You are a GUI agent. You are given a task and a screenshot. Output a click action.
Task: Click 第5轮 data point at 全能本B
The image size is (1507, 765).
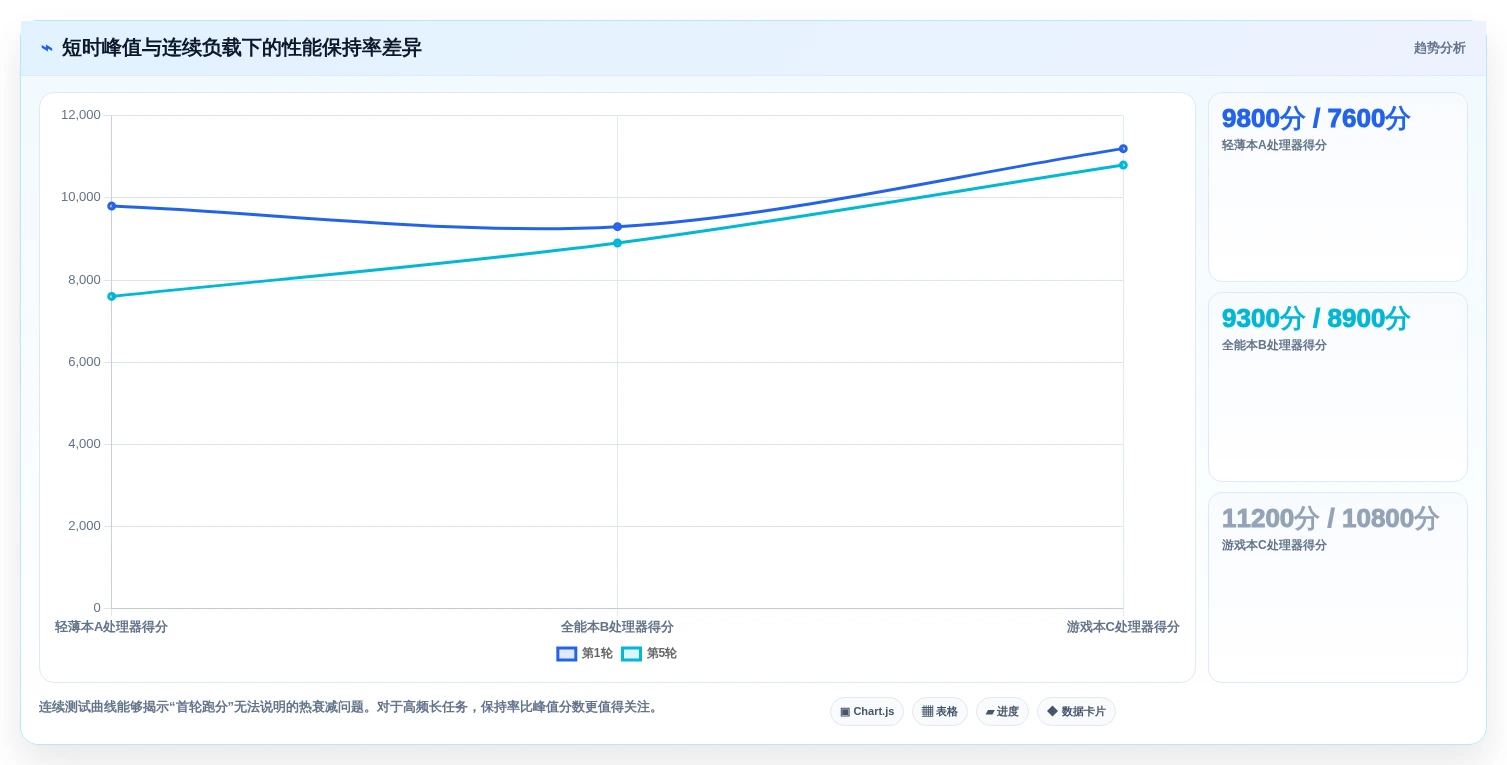(x=617, y=243)
